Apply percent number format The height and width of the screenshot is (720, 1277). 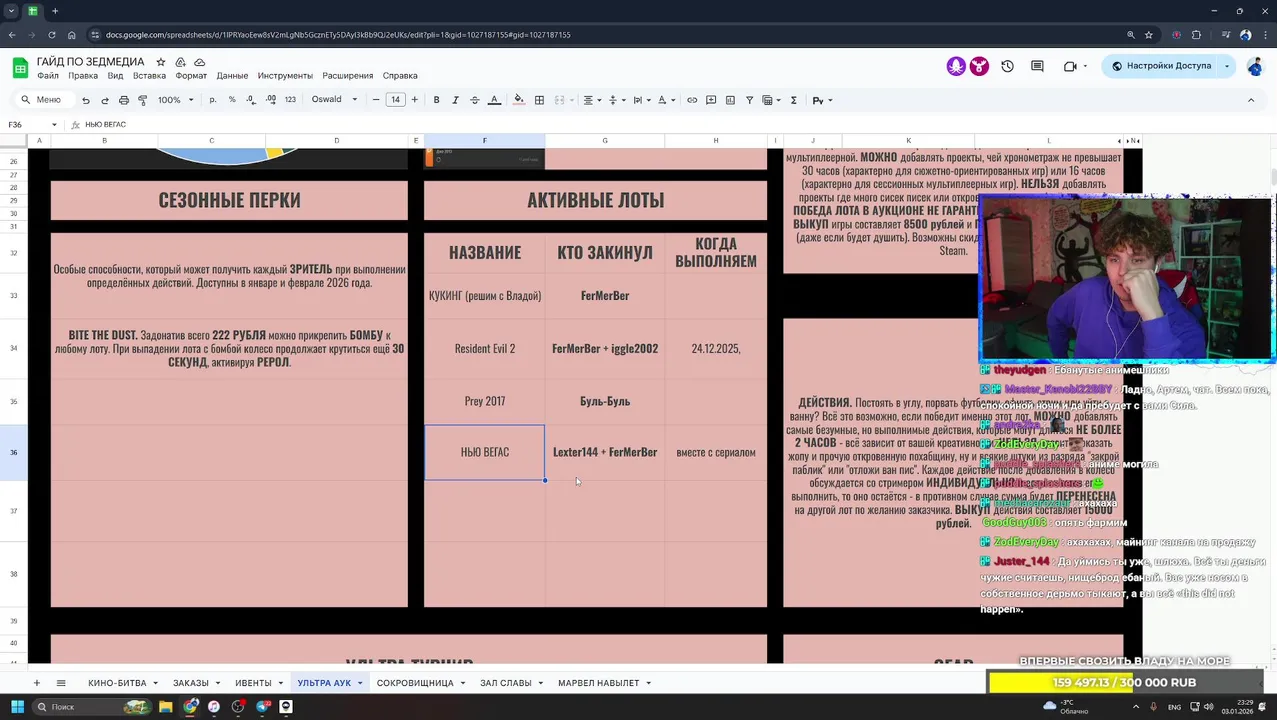click(x=232, y=100)
